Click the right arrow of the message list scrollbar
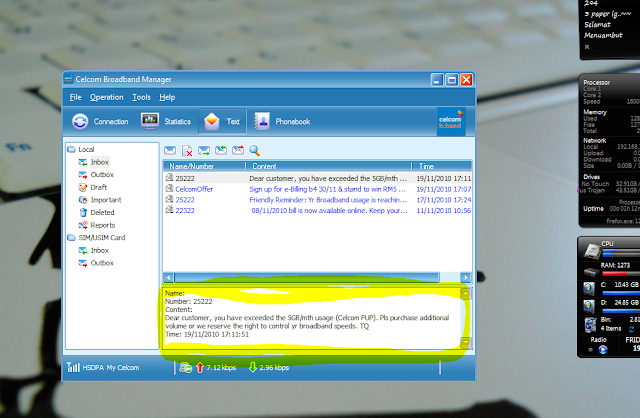640x418 pixels. 466,277
